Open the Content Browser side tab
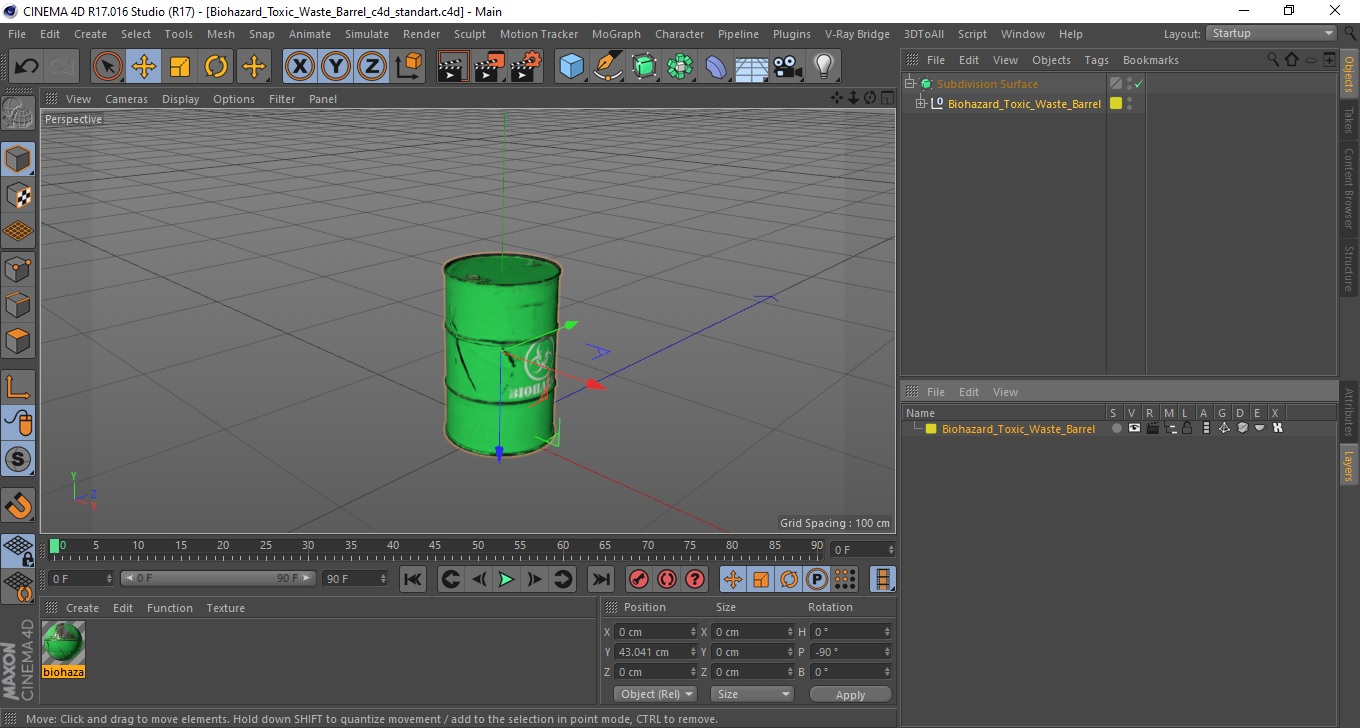 1349,188
